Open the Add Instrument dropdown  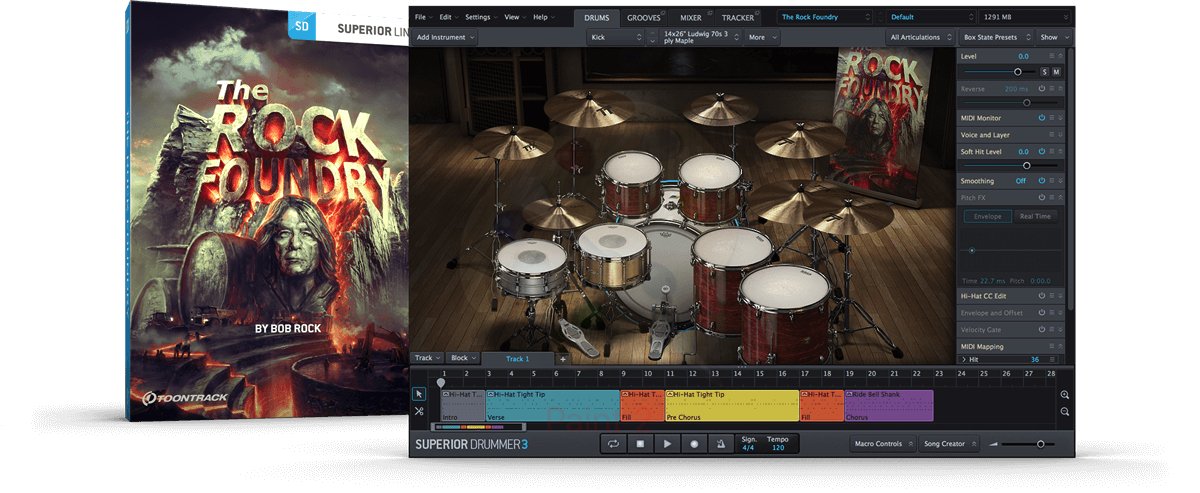tap(446, 37)
